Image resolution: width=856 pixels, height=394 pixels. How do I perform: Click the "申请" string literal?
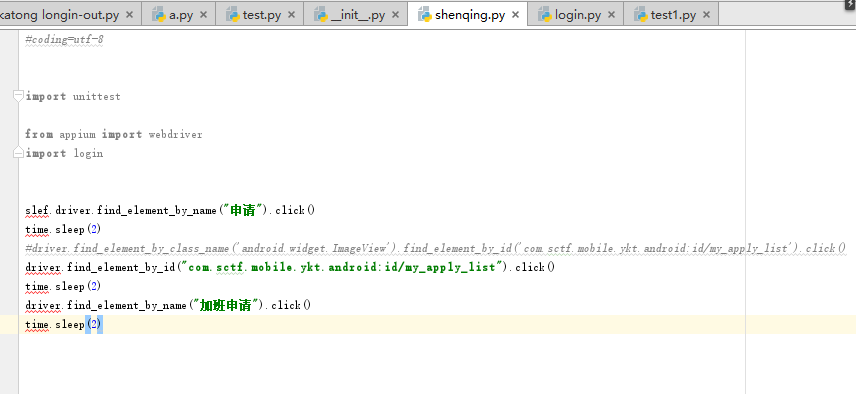click(242, 210)
